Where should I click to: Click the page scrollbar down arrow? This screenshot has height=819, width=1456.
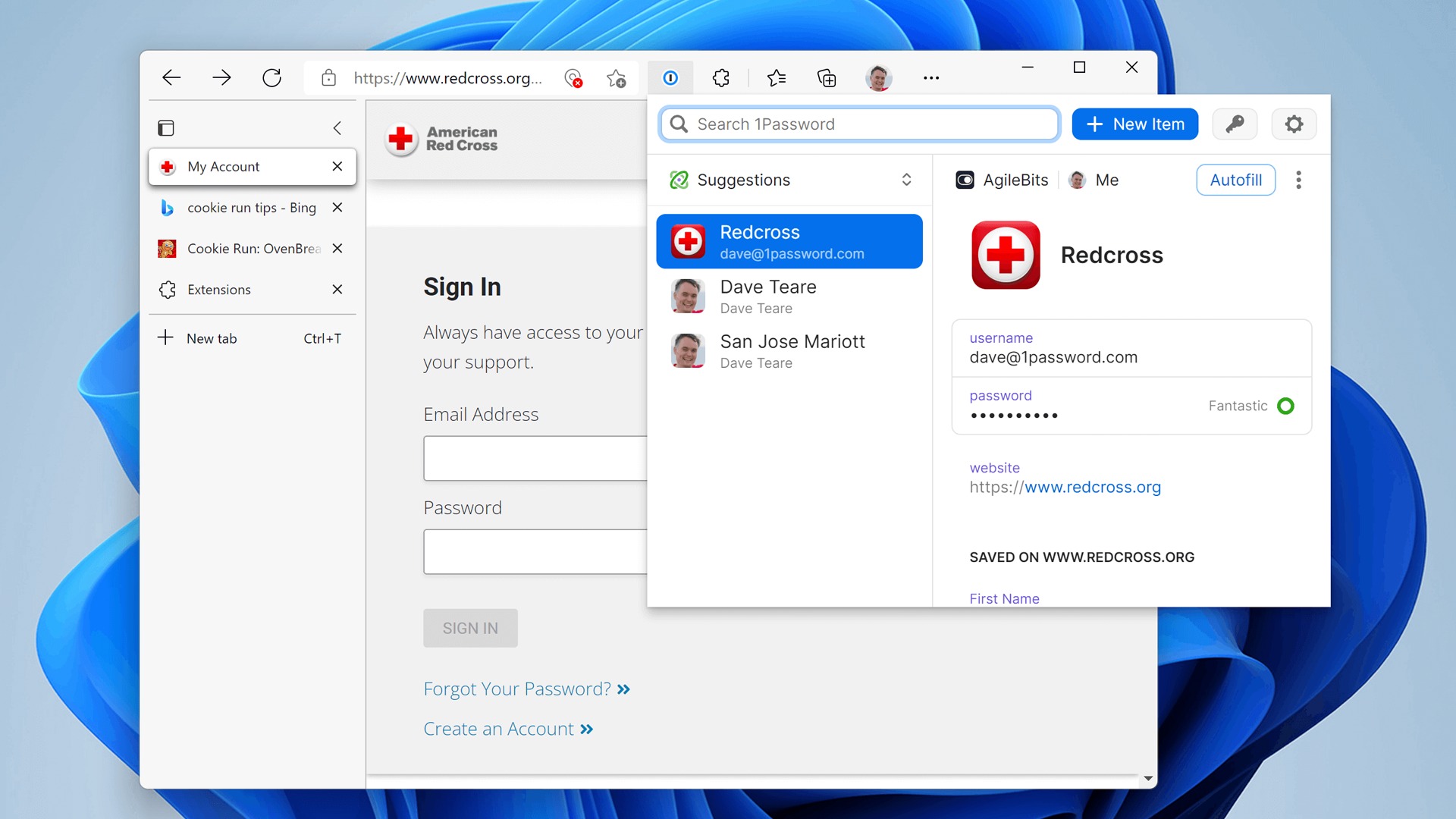pyautogui.click(x=1148, y=779)
